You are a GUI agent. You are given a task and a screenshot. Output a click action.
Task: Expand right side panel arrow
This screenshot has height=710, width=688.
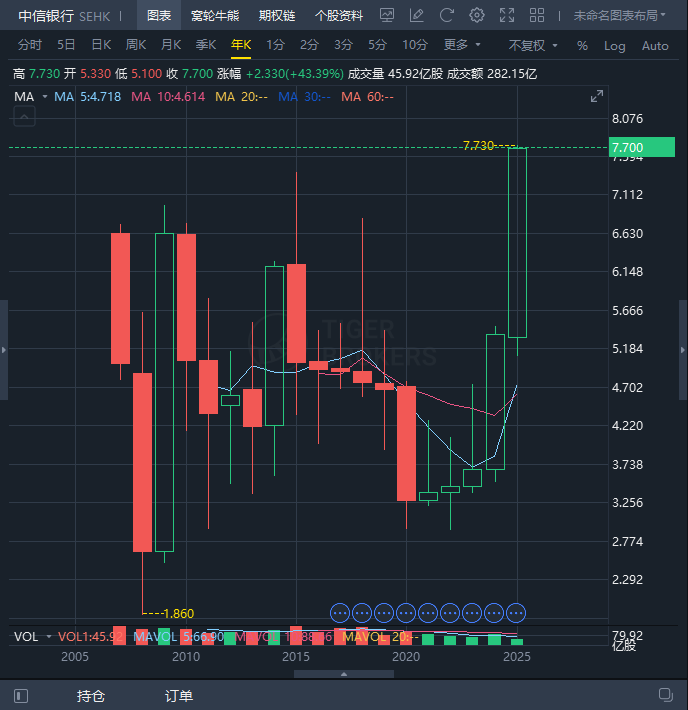683,350
